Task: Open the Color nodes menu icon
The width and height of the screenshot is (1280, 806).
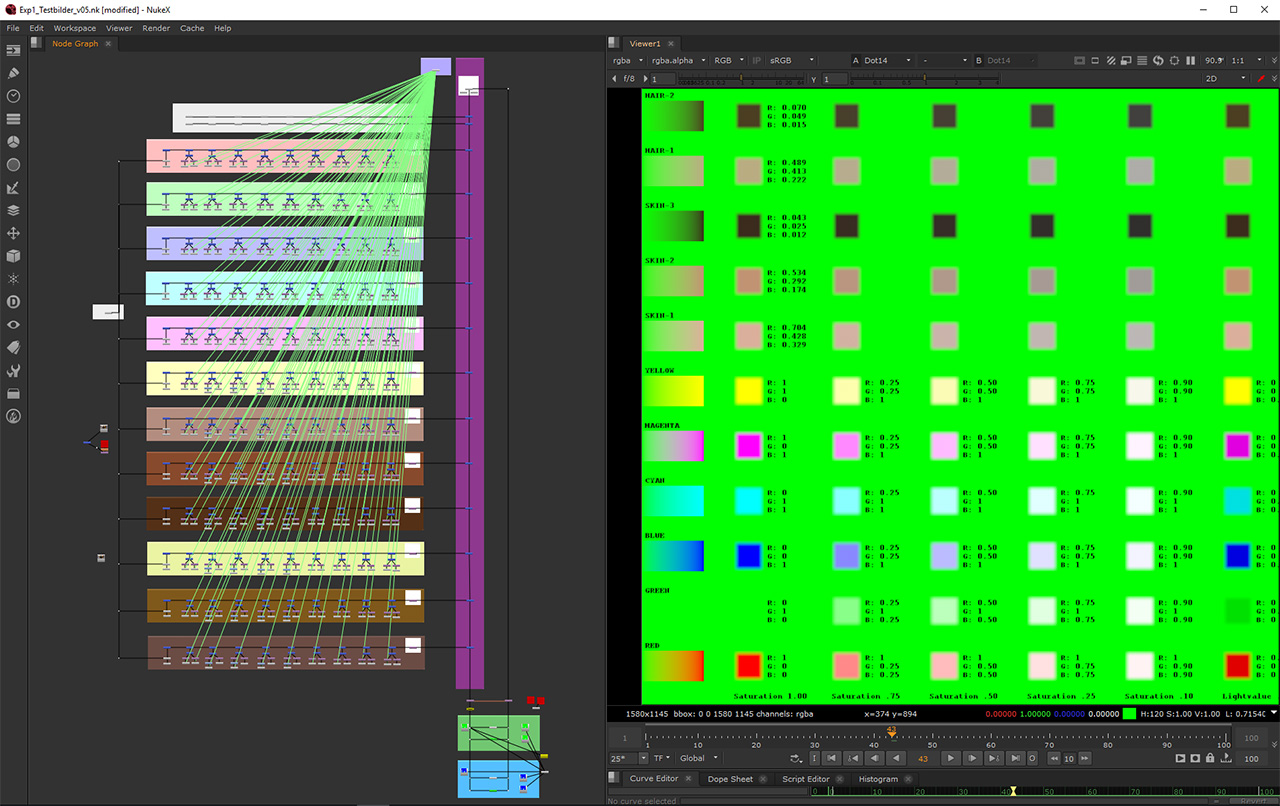Action: (x=14, y=142)
